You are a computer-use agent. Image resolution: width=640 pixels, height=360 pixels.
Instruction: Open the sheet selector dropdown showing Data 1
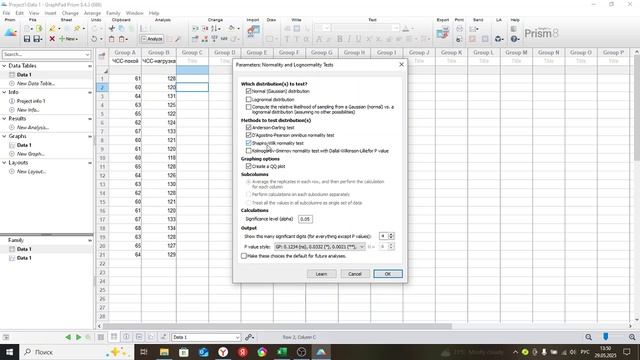pyautogui.click(x=206, y=337)
